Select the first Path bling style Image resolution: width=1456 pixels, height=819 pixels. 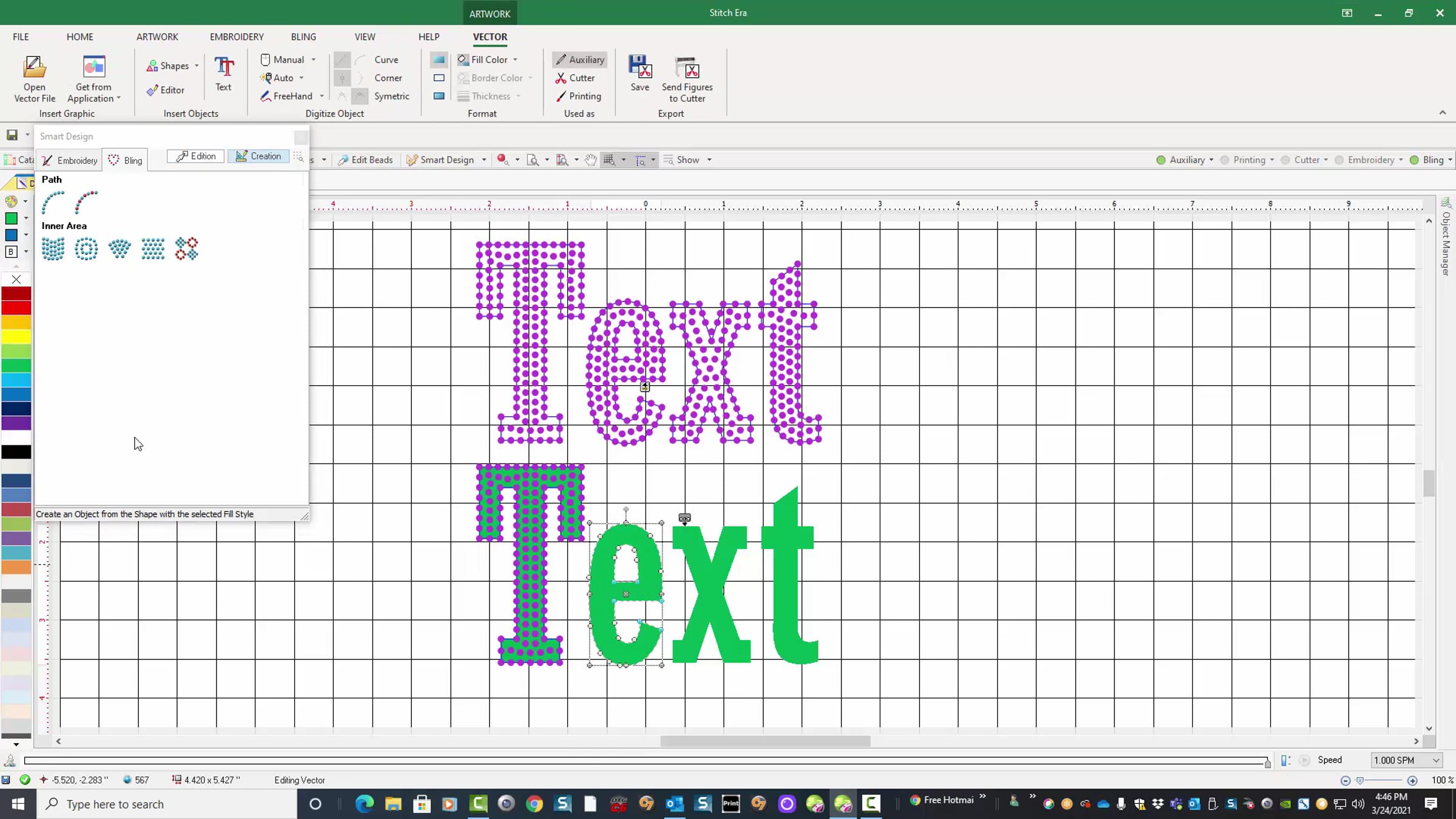[53, 202]
